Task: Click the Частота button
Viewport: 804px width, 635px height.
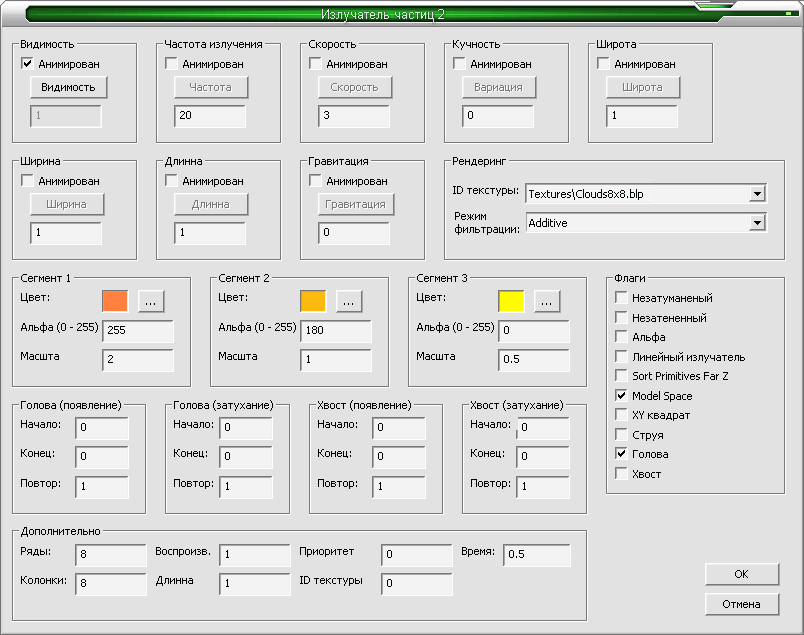Action: coord(211,87)
